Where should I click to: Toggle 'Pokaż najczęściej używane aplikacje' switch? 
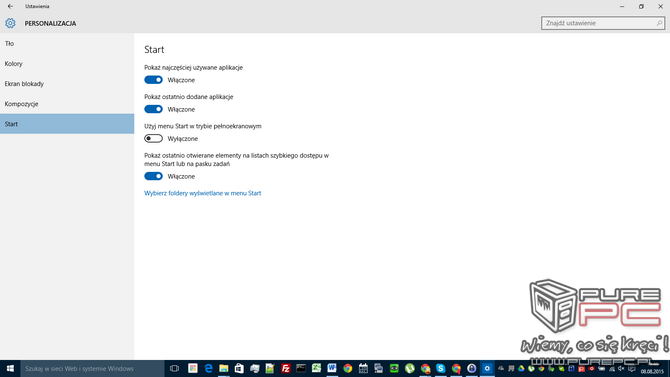click(x=153, y=80)
